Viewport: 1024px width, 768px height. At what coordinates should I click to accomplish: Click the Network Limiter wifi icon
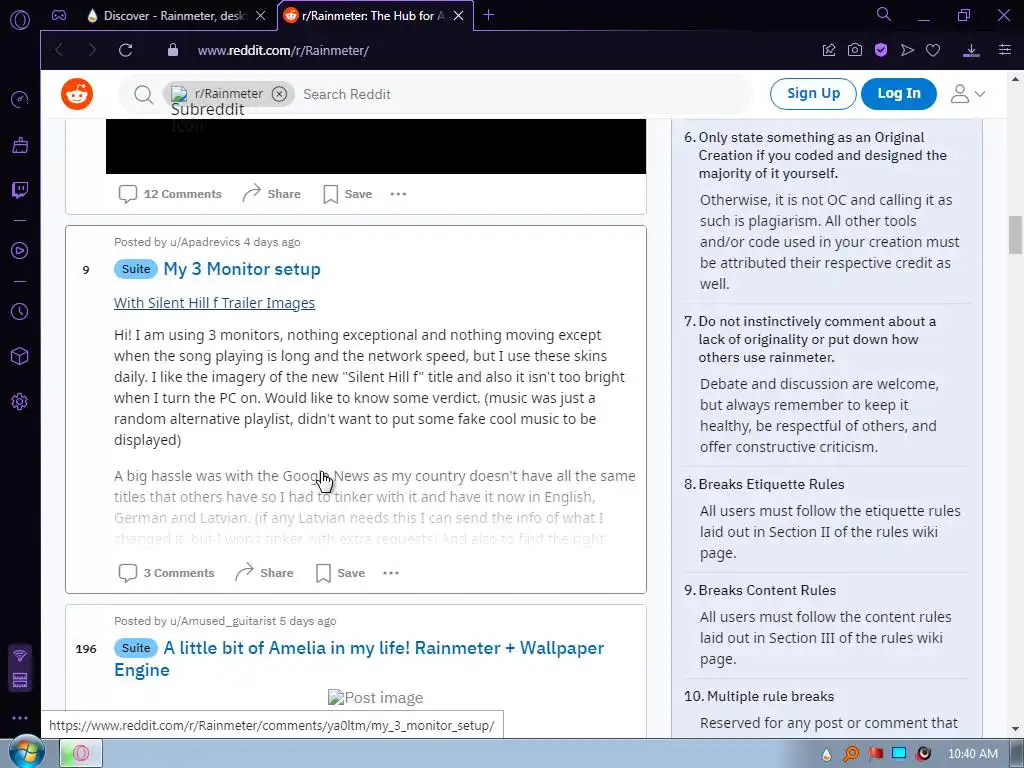[x=20, y=655]
